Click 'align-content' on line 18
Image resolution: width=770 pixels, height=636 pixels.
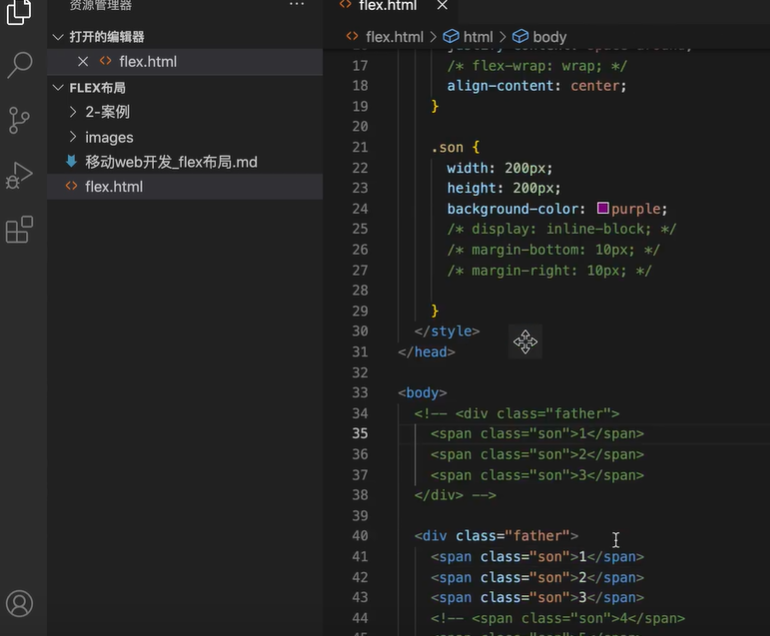[x=500, y=86]
